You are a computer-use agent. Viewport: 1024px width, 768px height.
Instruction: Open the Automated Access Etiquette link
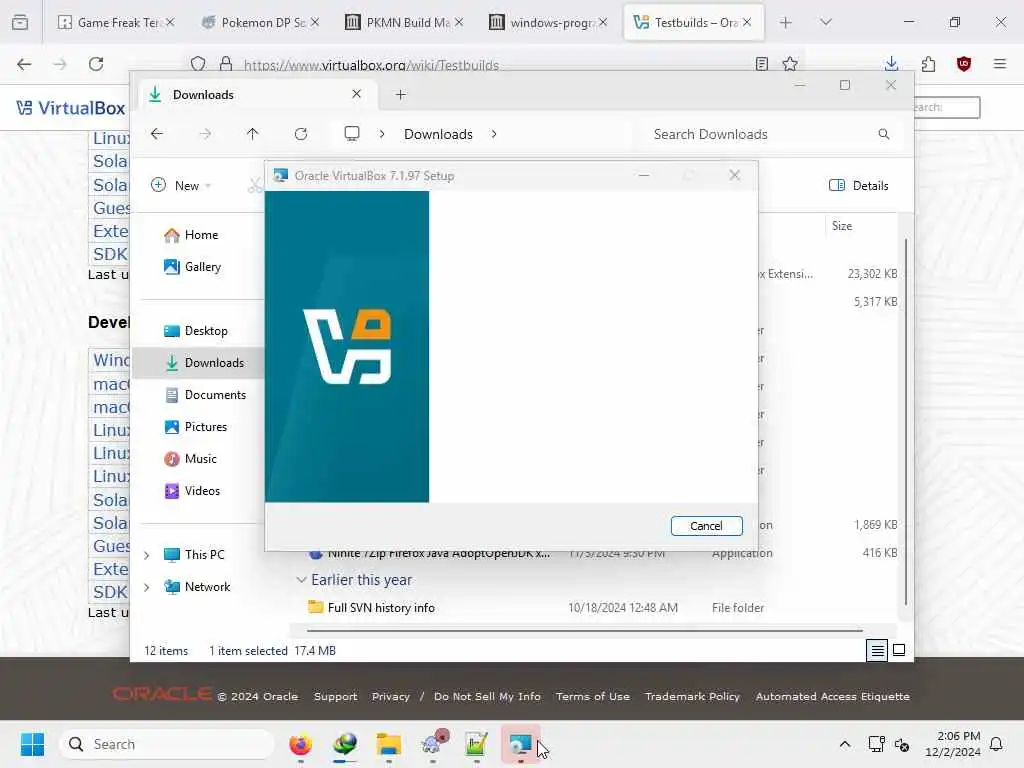click(833, 696)
